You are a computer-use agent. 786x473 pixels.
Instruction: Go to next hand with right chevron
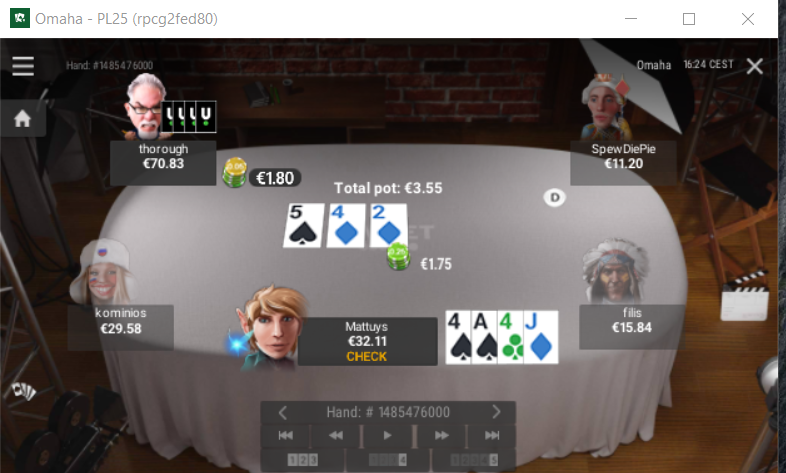tap(496, 412)
